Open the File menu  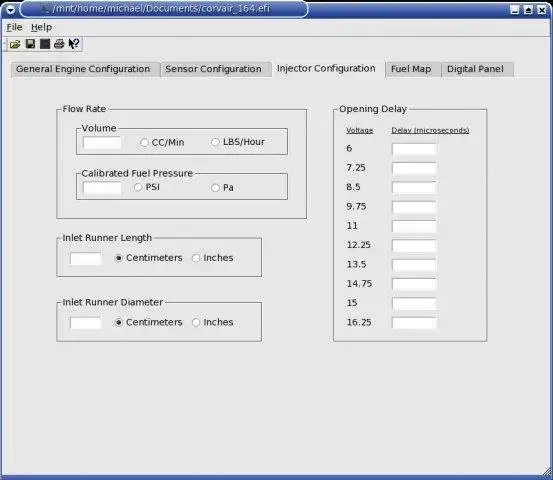coord(14,27)
